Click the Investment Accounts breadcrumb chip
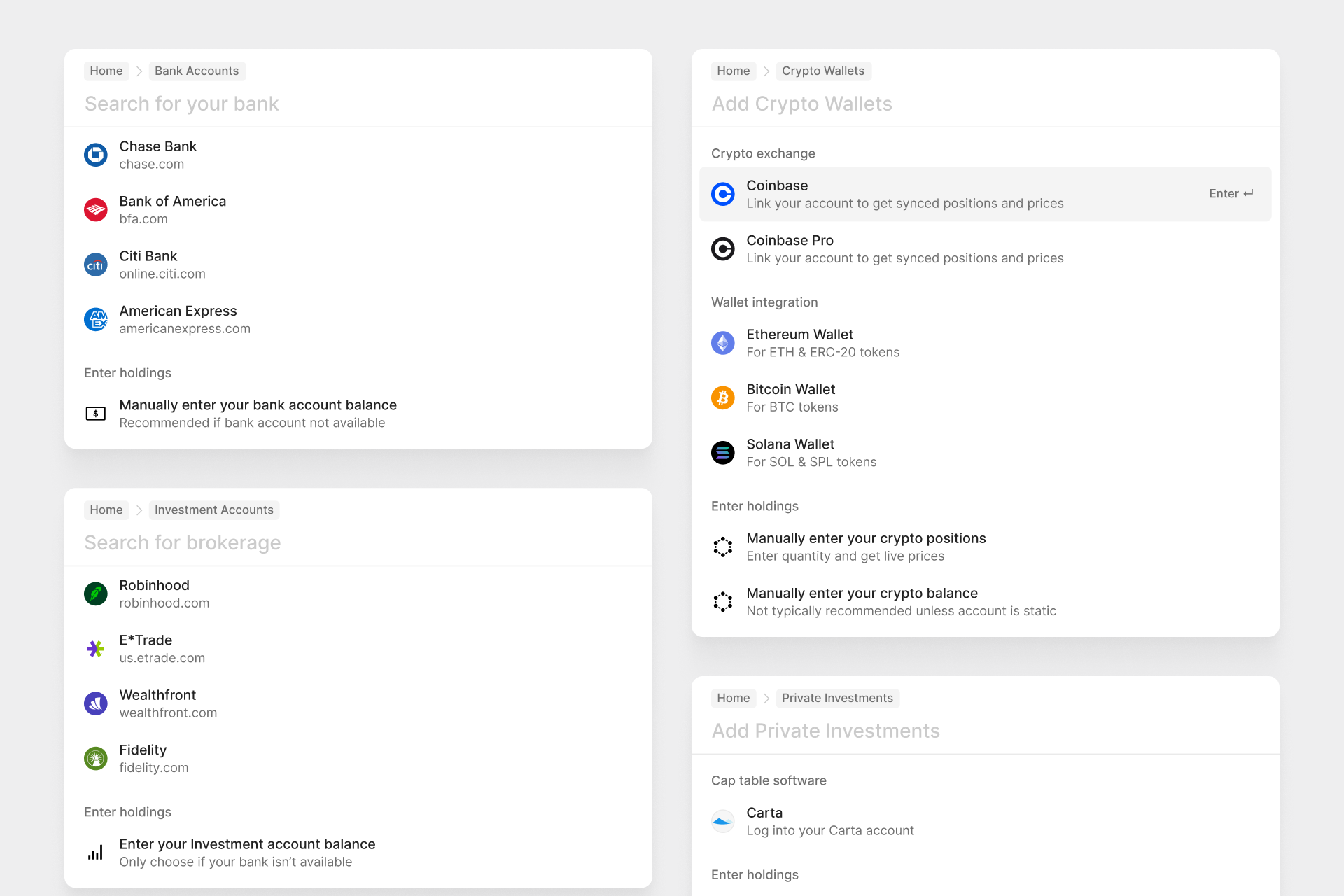 (x=214, y=510)
